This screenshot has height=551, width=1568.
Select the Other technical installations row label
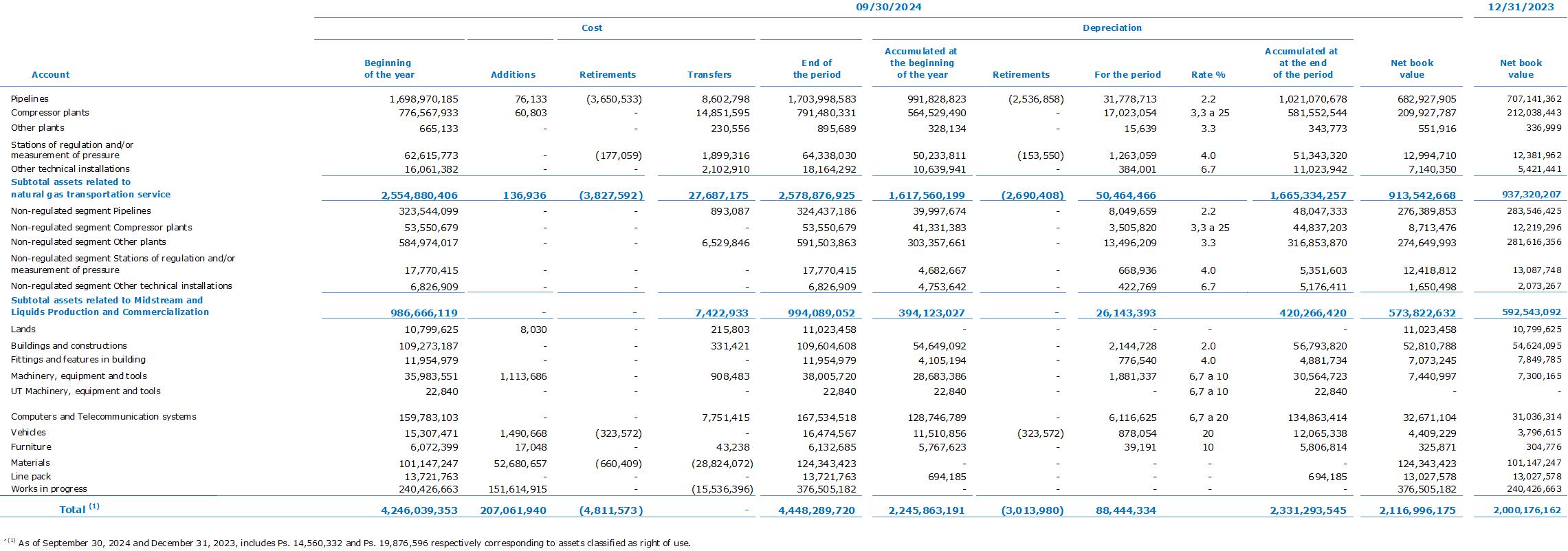tap(70, 169)
